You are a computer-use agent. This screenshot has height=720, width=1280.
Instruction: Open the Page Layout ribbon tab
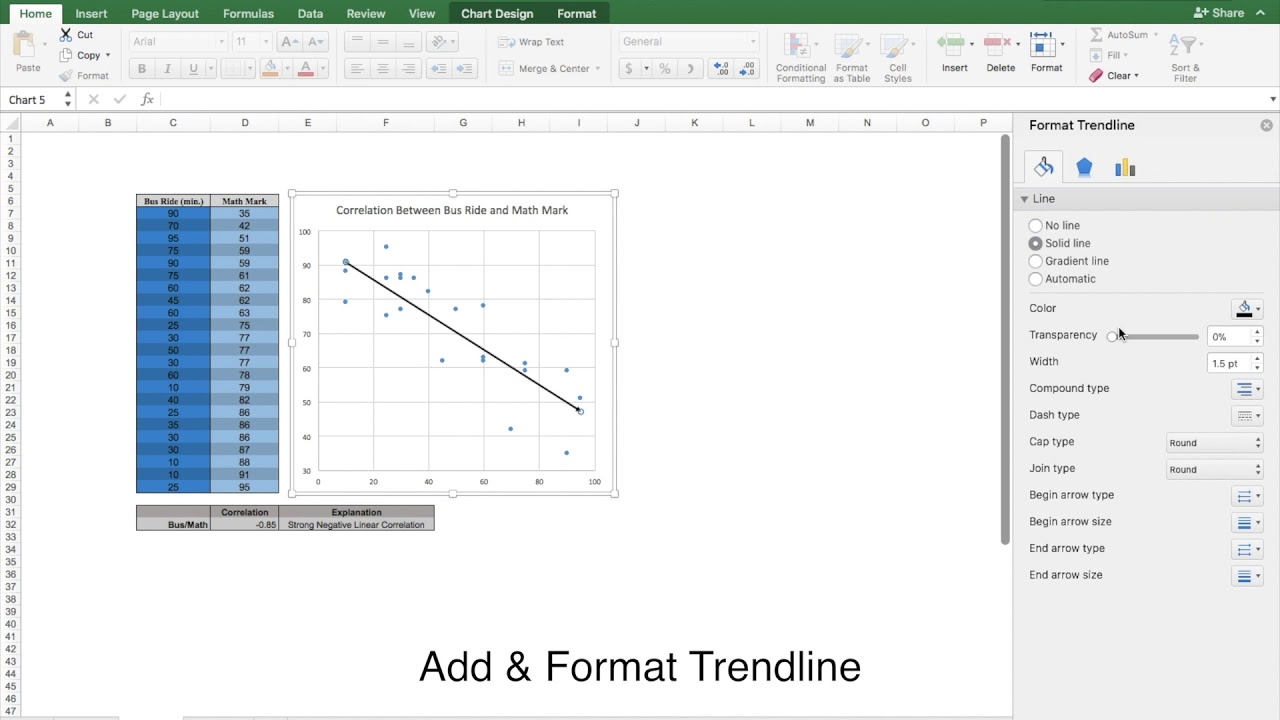(165, 14)
